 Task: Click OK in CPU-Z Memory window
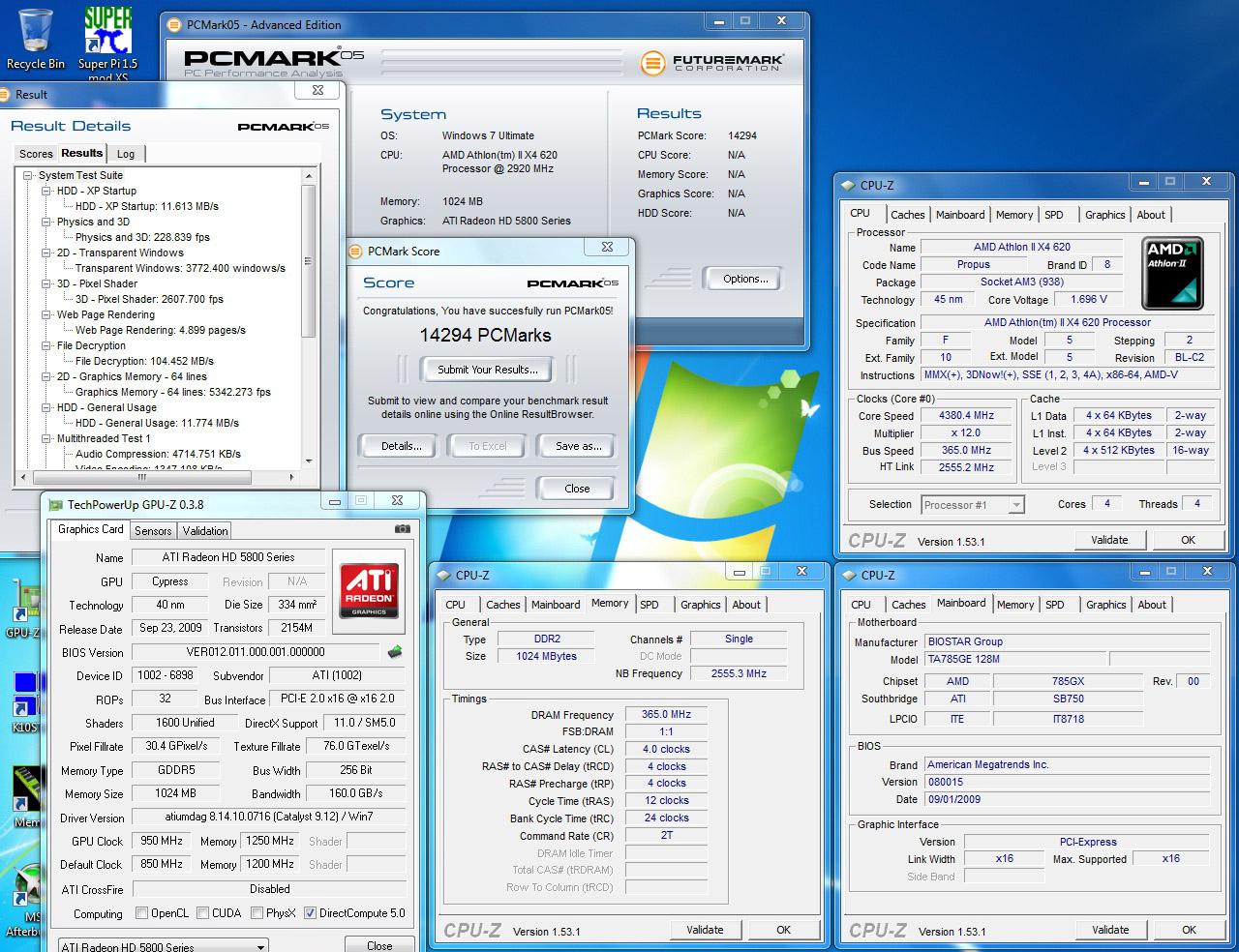tap(783, 930)
